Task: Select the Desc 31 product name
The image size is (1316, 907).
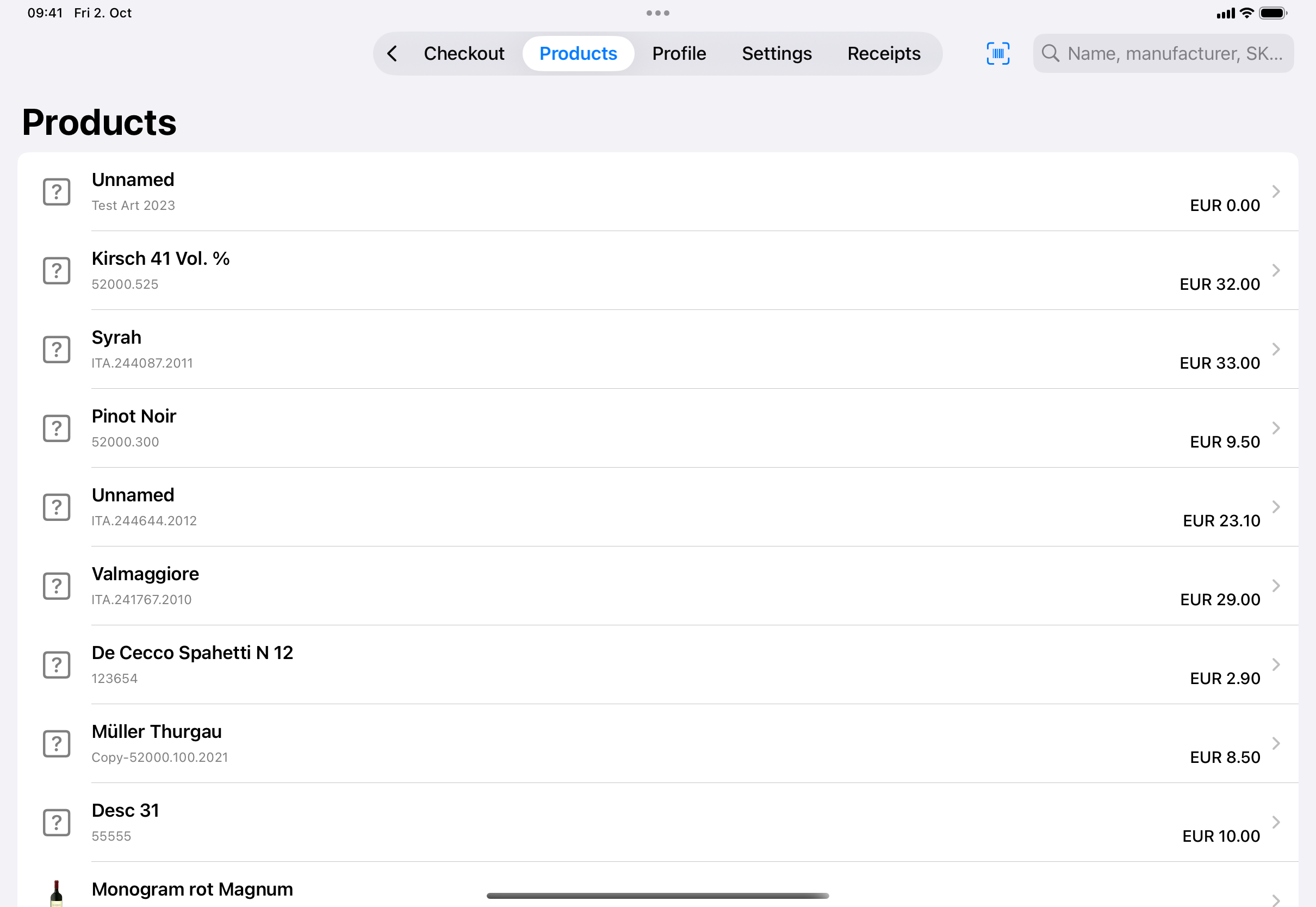Action: 126,811
